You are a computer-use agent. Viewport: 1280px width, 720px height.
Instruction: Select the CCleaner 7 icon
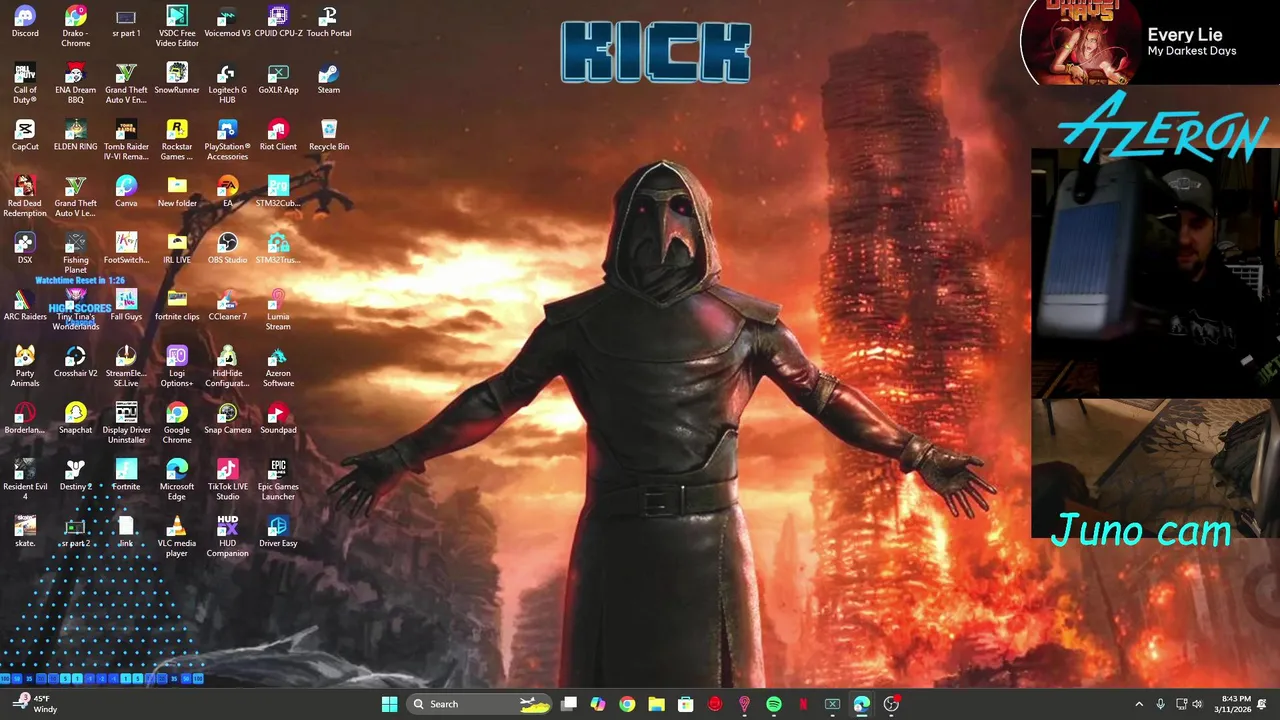coord(227,306)
